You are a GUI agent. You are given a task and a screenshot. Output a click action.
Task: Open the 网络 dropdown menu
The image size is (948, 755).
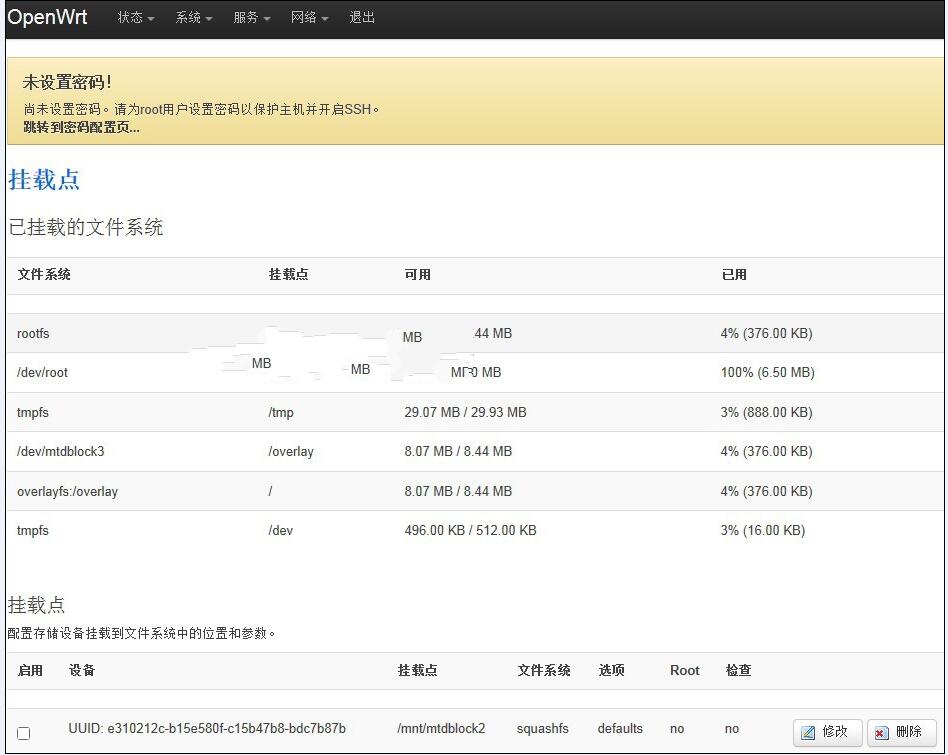click(309, 18)
